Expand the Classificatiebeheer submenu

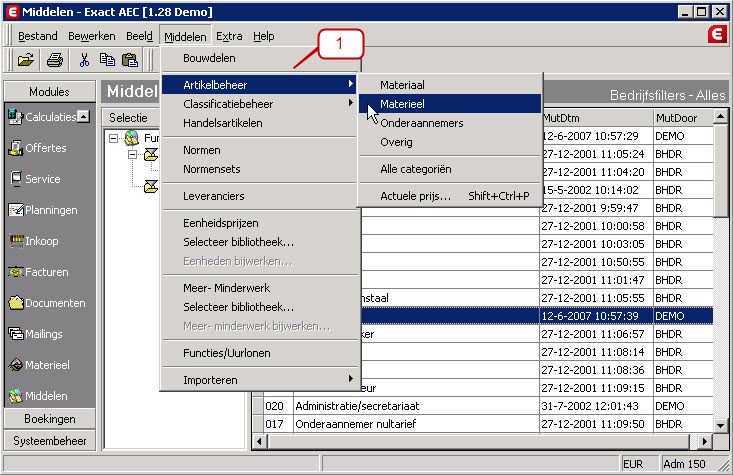click(x=259, y=104)
